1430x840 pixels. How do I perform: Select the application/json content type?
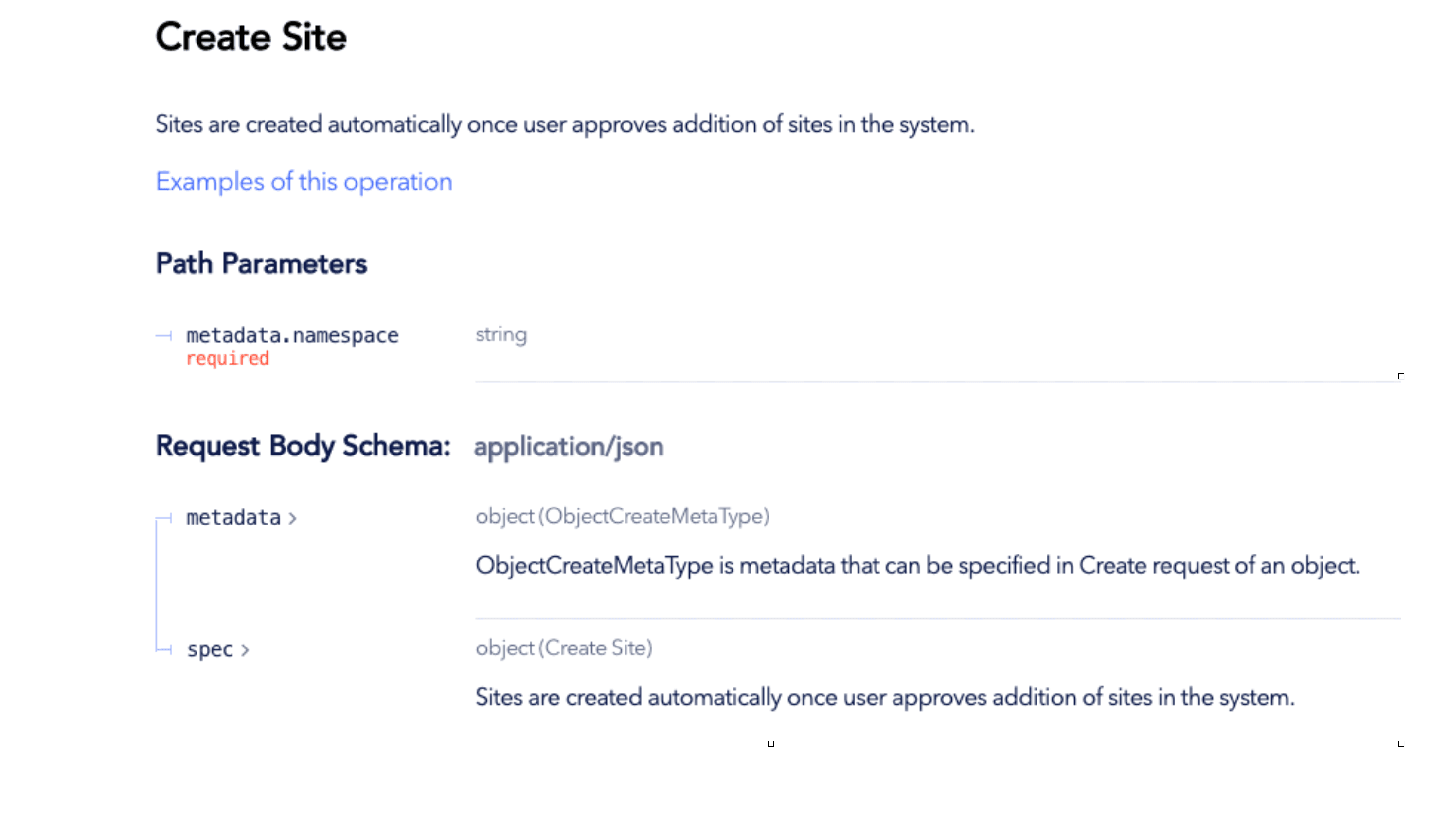click(x=569, y=447)
